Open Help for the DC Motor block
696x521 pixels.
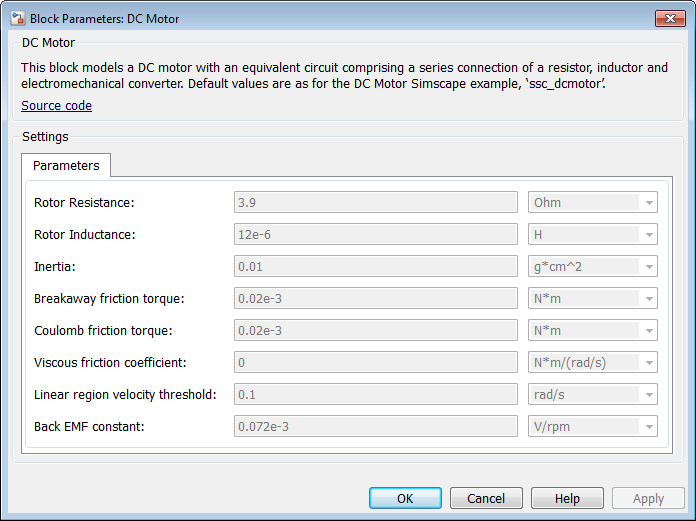tap(567, 498)
